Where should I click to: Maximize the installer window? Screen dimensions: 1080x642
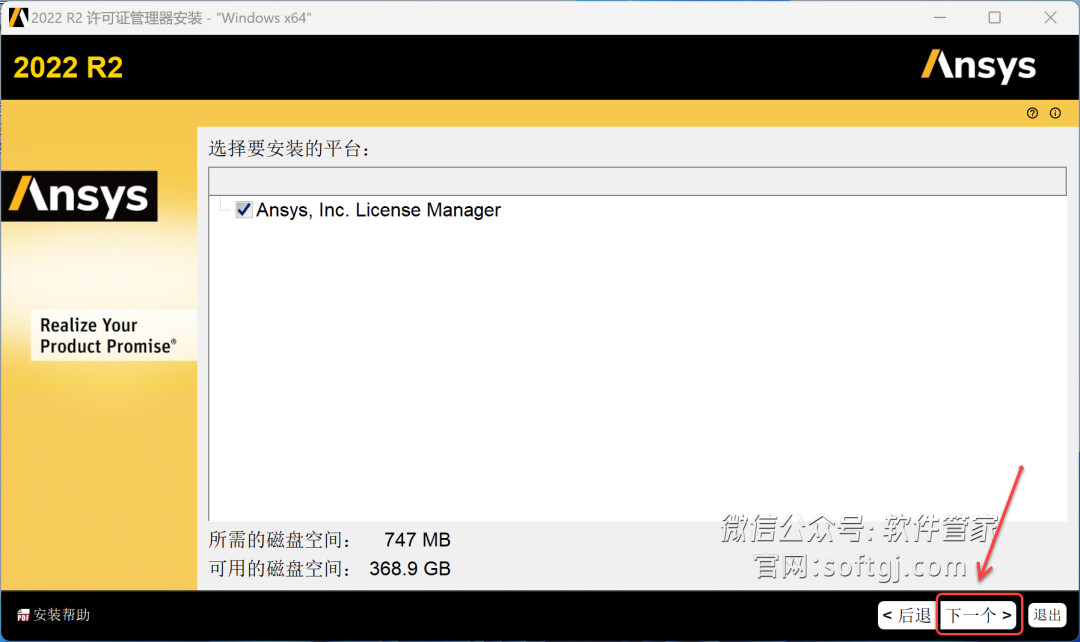pos(995,17)
